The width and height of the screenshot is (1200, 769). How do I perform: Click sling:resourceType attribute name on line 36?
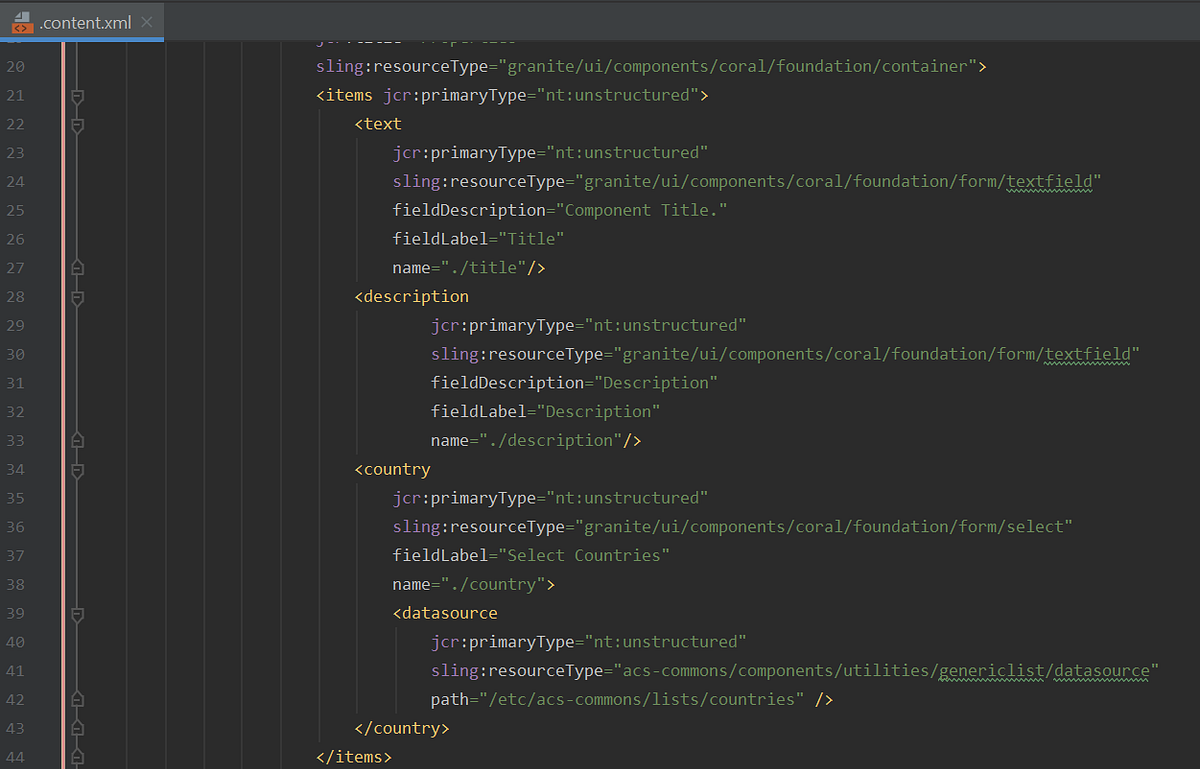pos(479,526)
